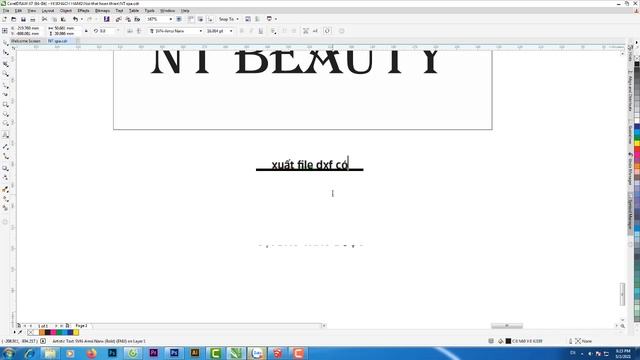Switch to the Welcome Screen tab
The width and height of the screenshot is (640, 360).
click(26, 41)
